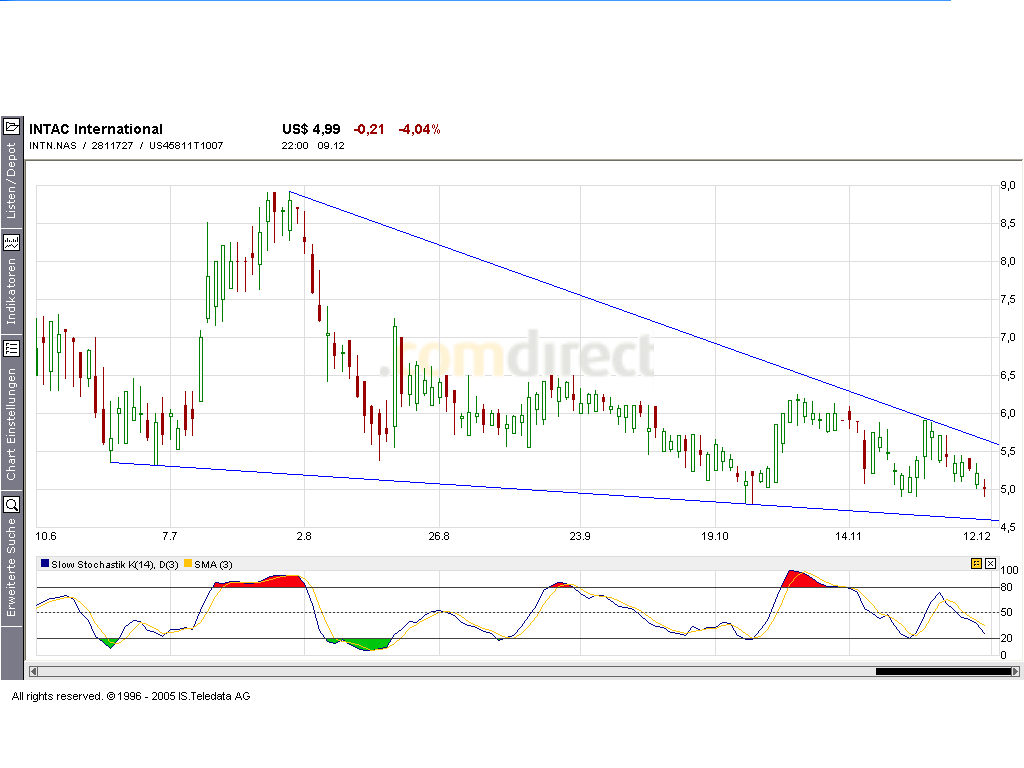
Task: Click the yellow SMA (3) color swatch
Action: pyautogui.click(x=188, y=564)
